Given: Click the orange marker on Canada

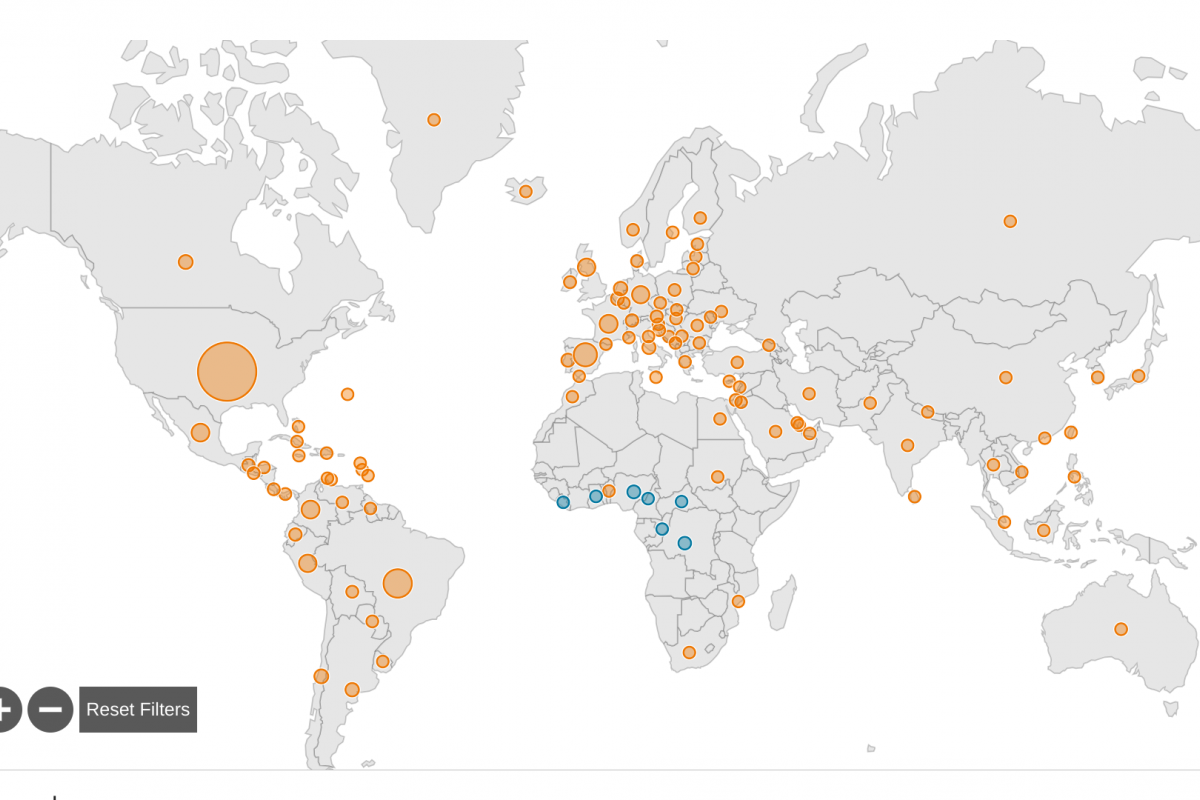Looking at the screenshot, I should pos(185,262).
